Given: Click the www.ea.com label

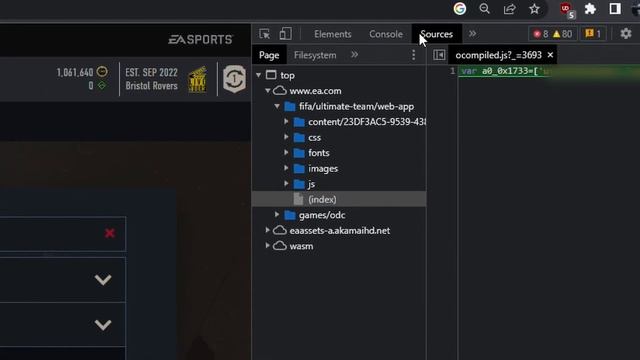Looking at the screenshot, I should pos(315,91).
